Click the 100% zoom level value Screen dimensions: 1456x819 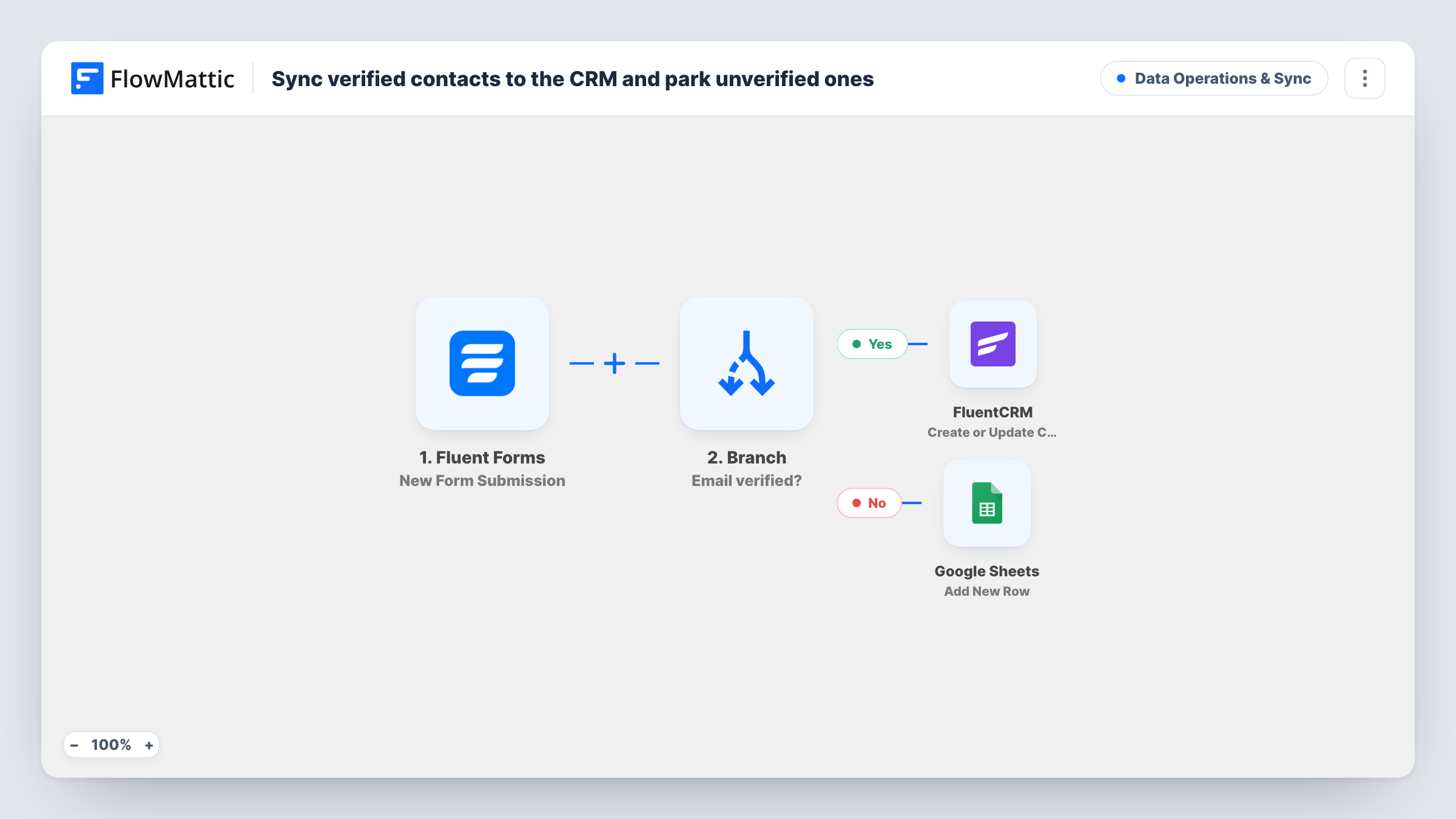[x=111, y=745]
